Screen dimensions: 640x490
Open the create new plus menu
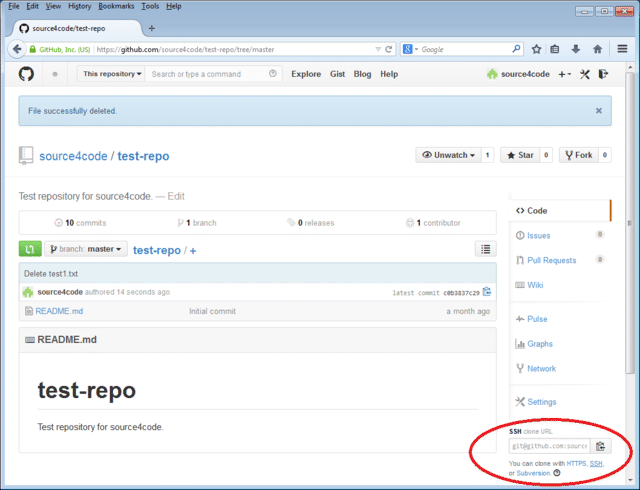pos(564,74)
